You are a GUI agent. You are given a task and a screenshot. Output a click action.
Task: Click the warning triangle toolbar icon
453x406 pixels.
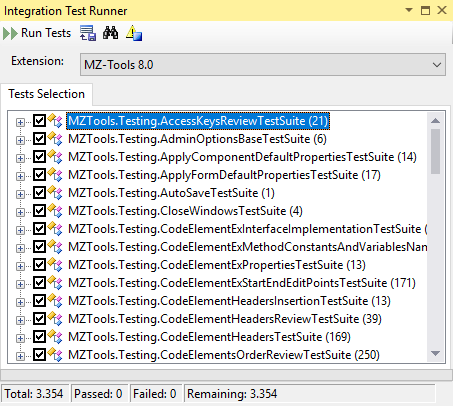coord(134,33)
